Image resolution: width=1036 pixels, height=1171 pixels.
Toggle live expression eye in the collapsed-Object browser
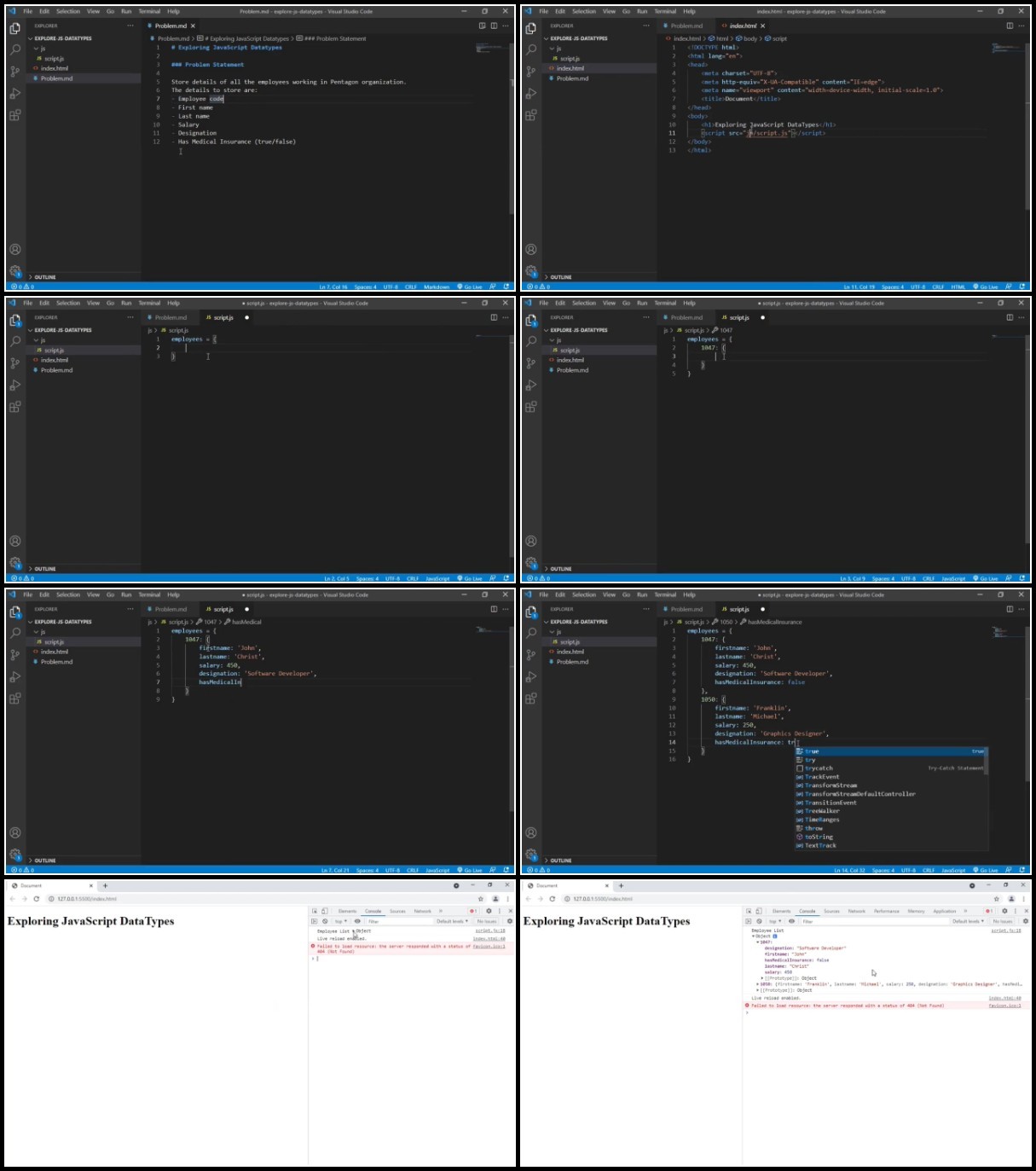coord(357,921)
